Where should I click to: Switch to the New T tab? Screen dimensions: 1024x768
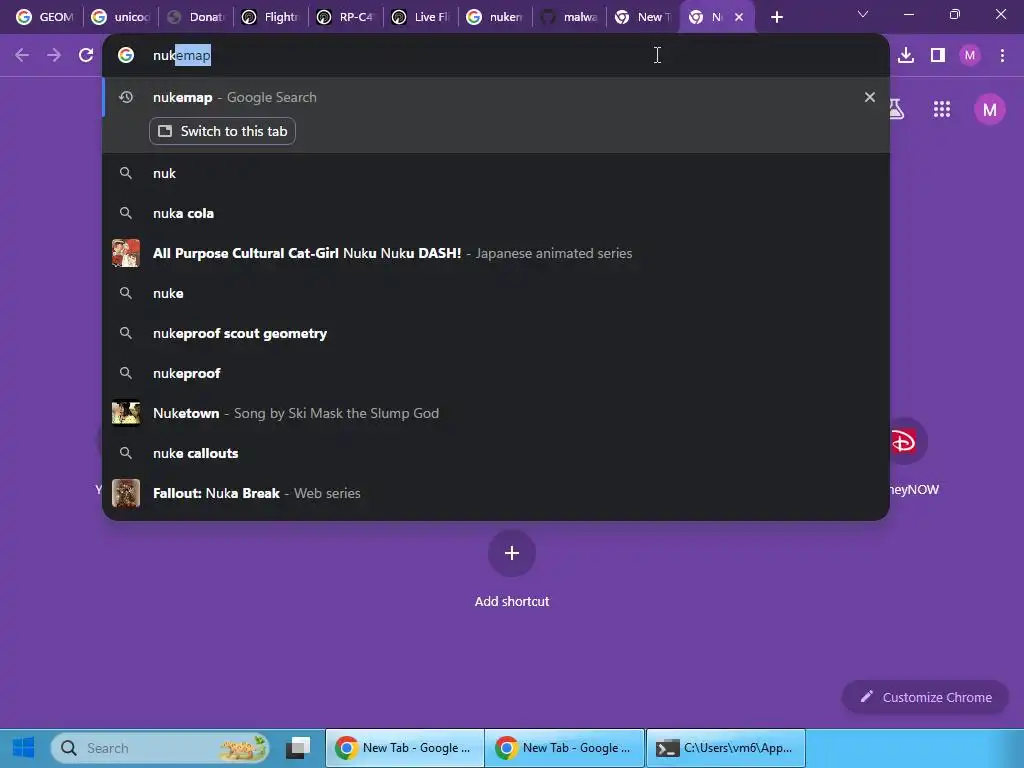tap(643, 17)
